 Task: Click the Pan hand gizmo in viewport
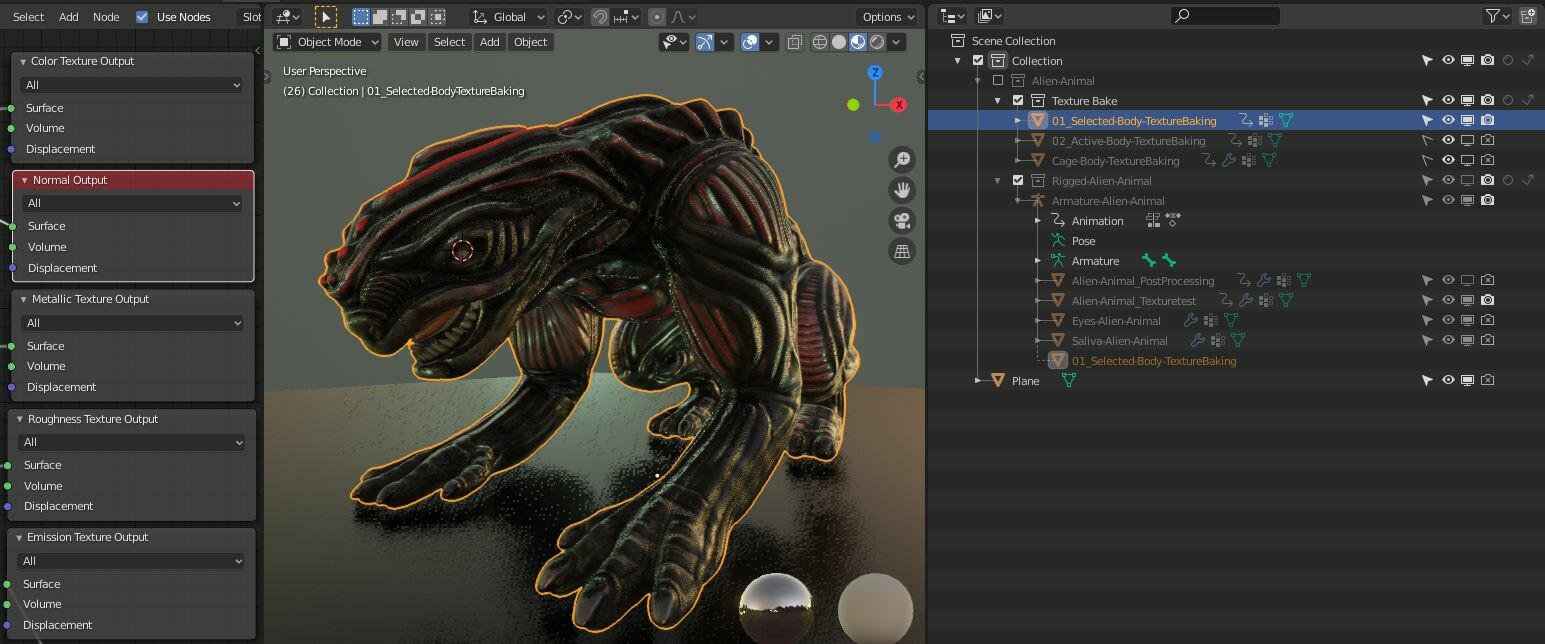tap(902, 190)
